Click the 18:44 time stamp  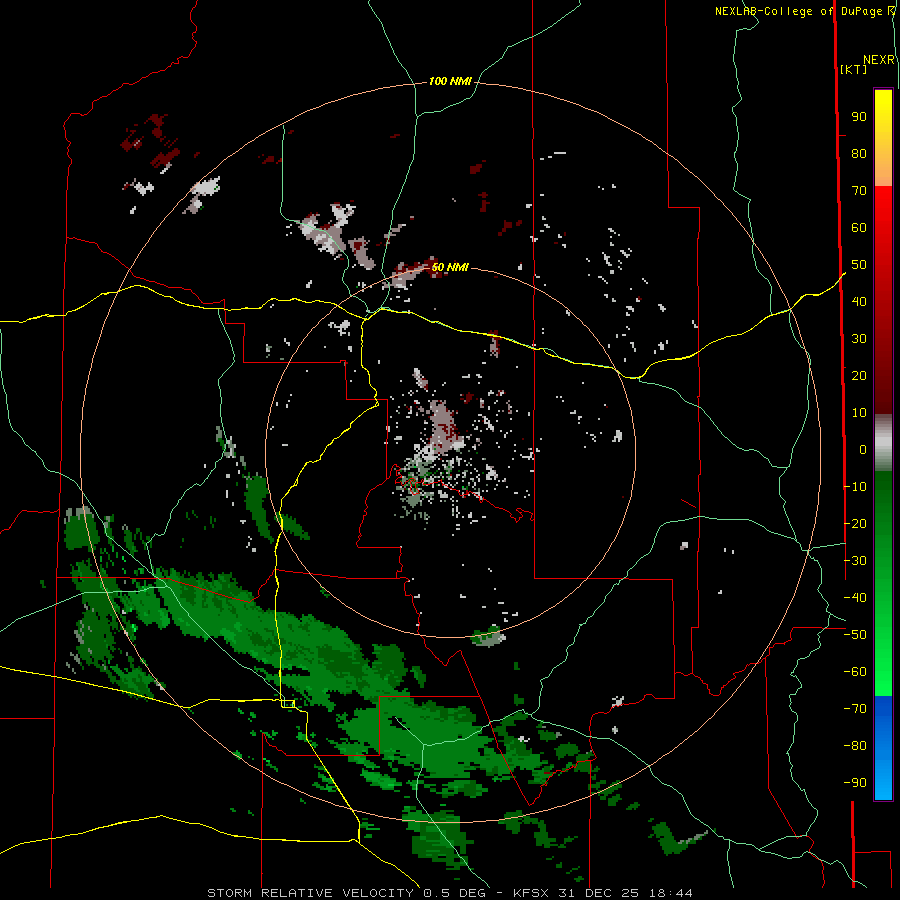[x=670, y=893]
